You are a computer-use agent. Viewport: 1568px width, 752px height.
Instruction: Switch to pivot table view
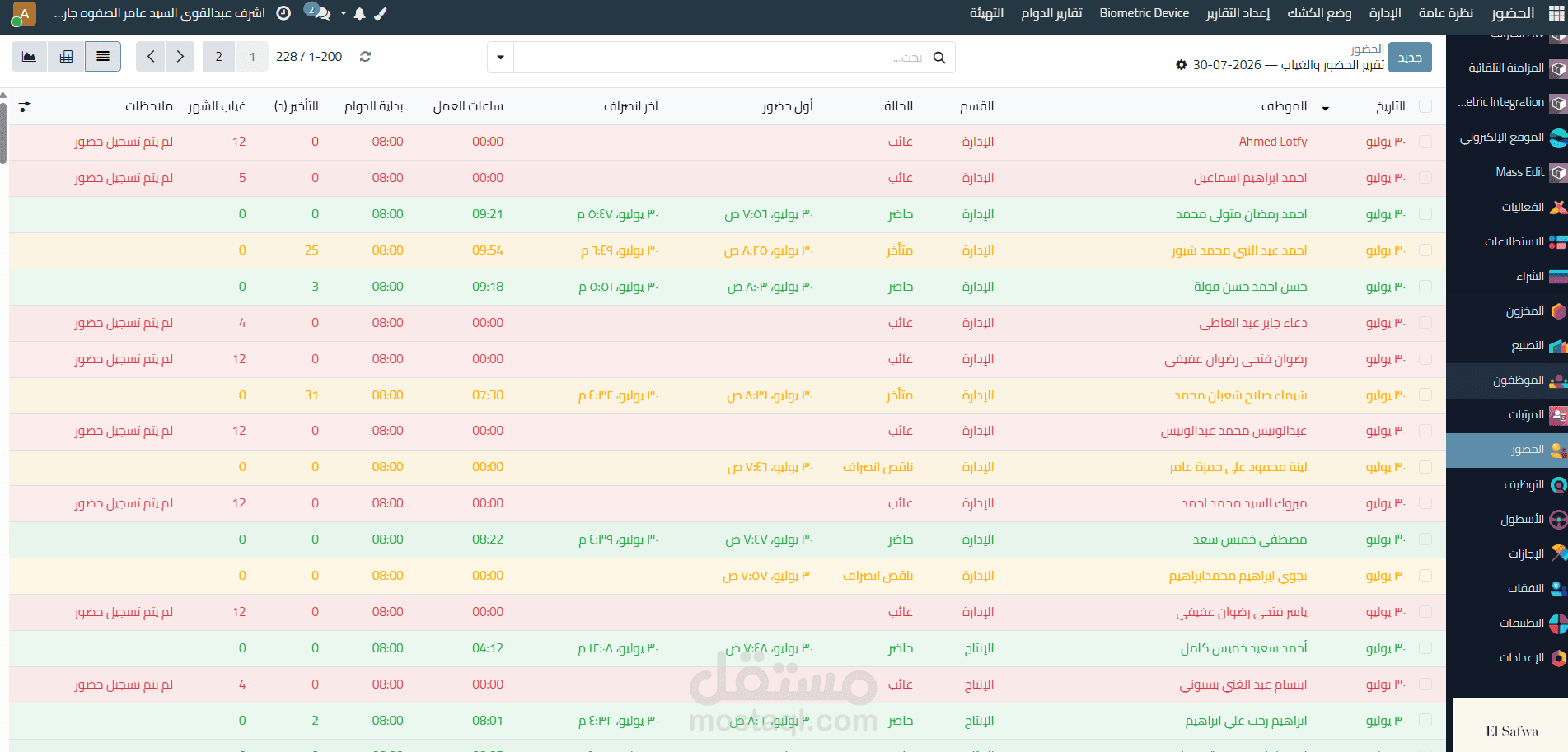click(66, 57)
